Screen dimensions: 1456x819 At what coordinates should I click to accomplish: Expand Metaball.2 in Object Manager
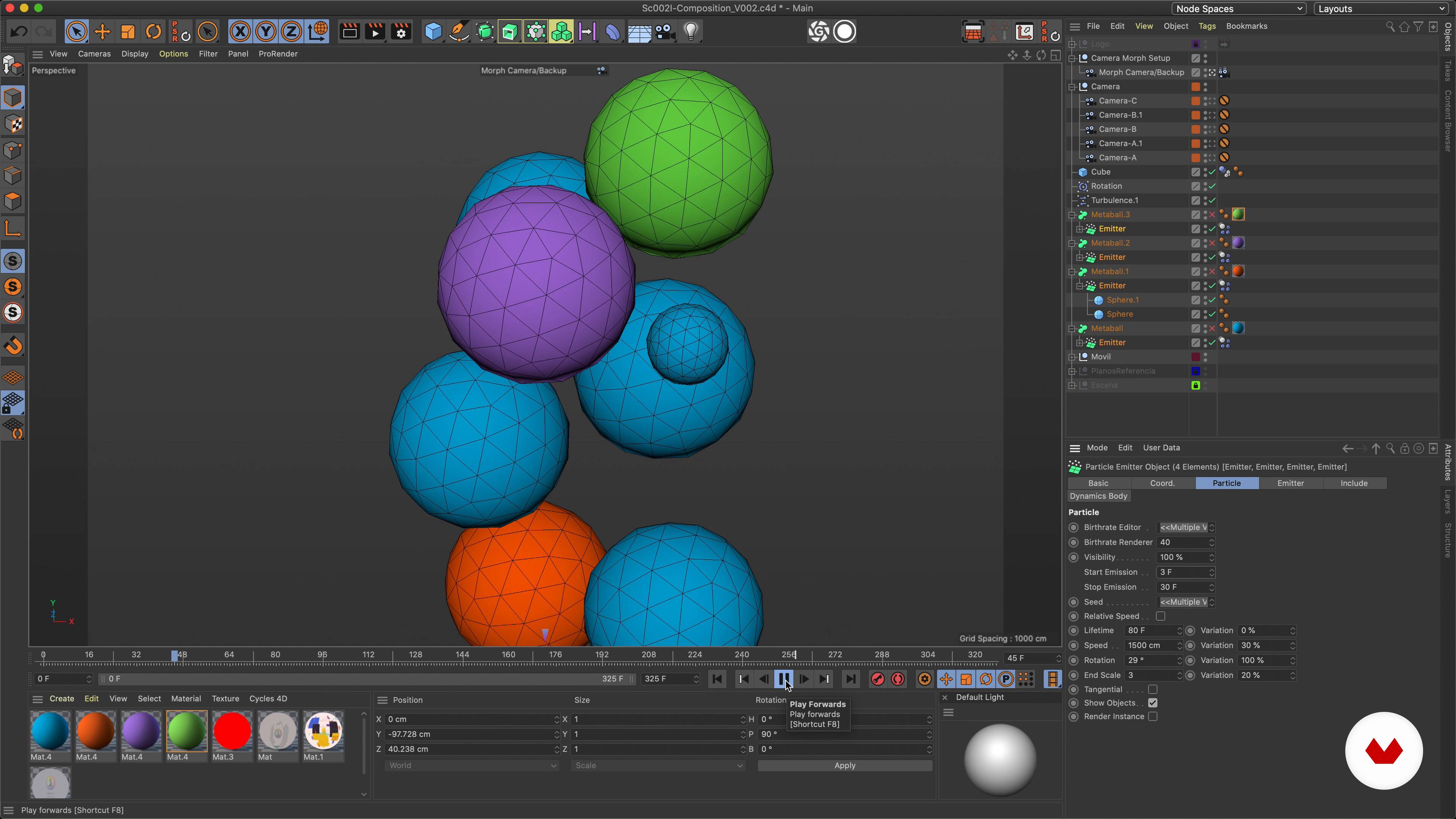pyautogui.click(x=1072, y=243)
